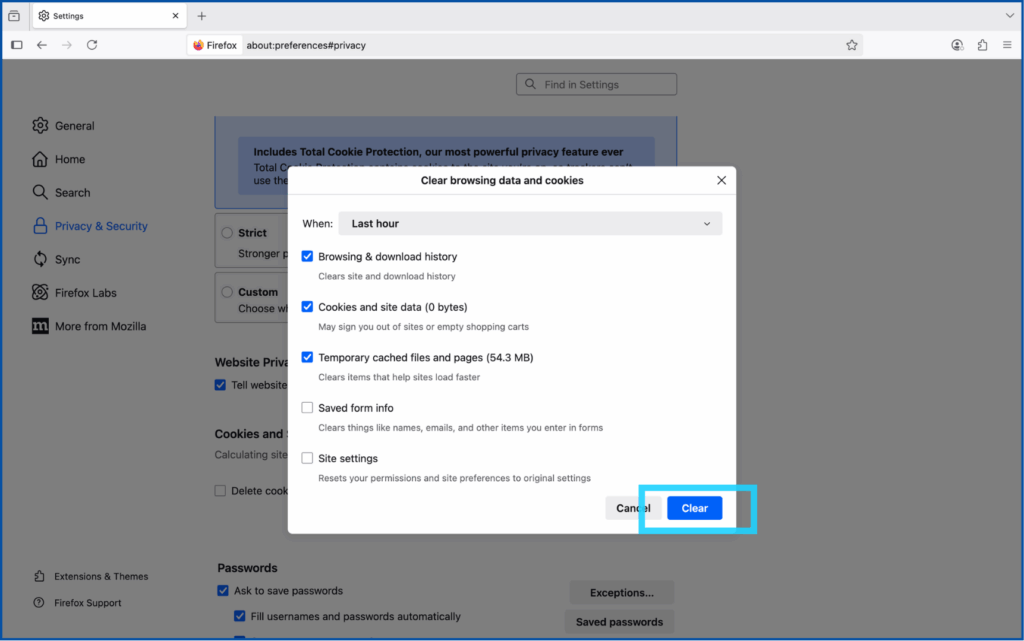Open a new tab with plus icon
1024x641 pixels.
click(x=202, y=16)
